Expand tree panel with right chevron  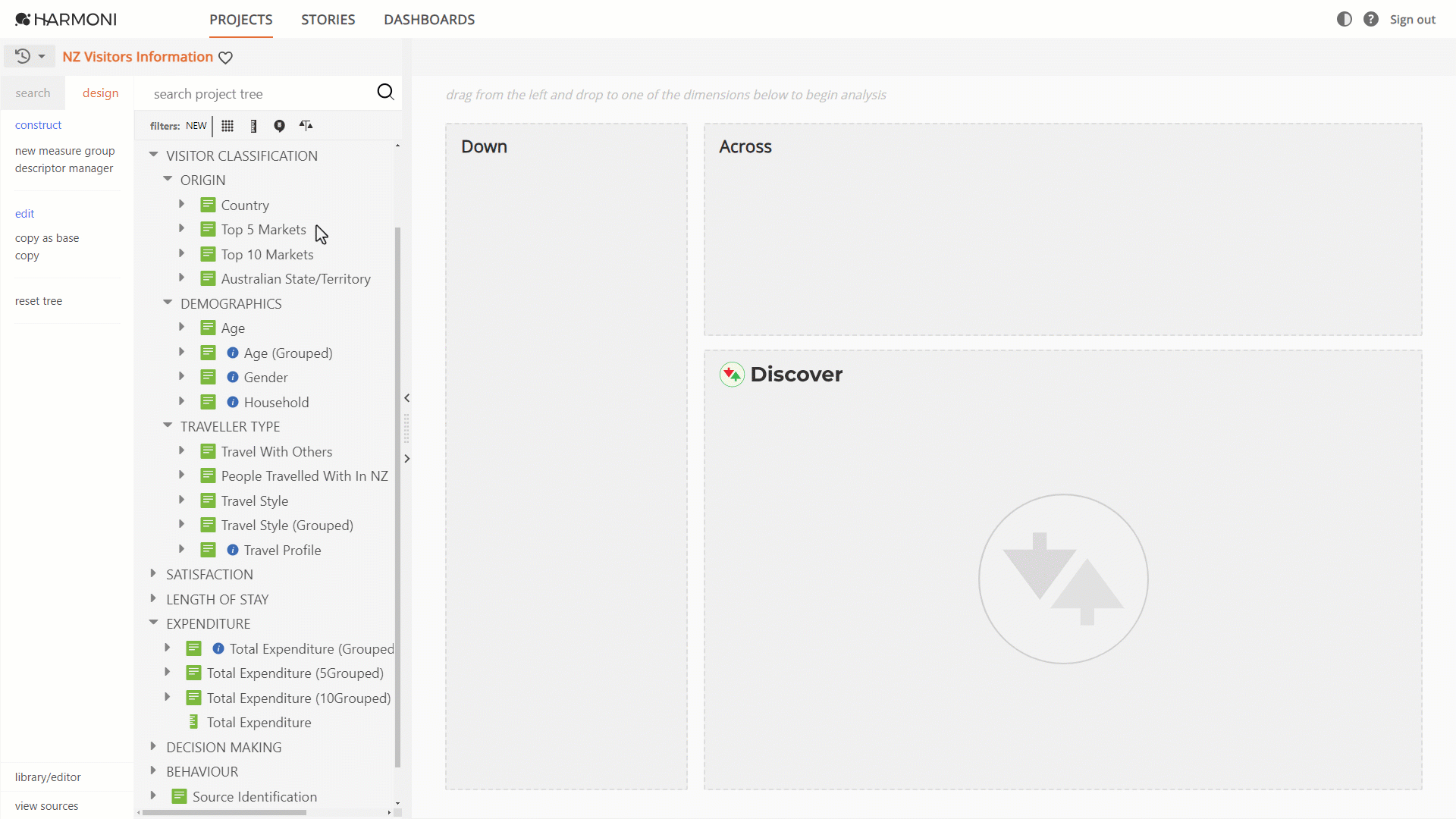[407, 459]
